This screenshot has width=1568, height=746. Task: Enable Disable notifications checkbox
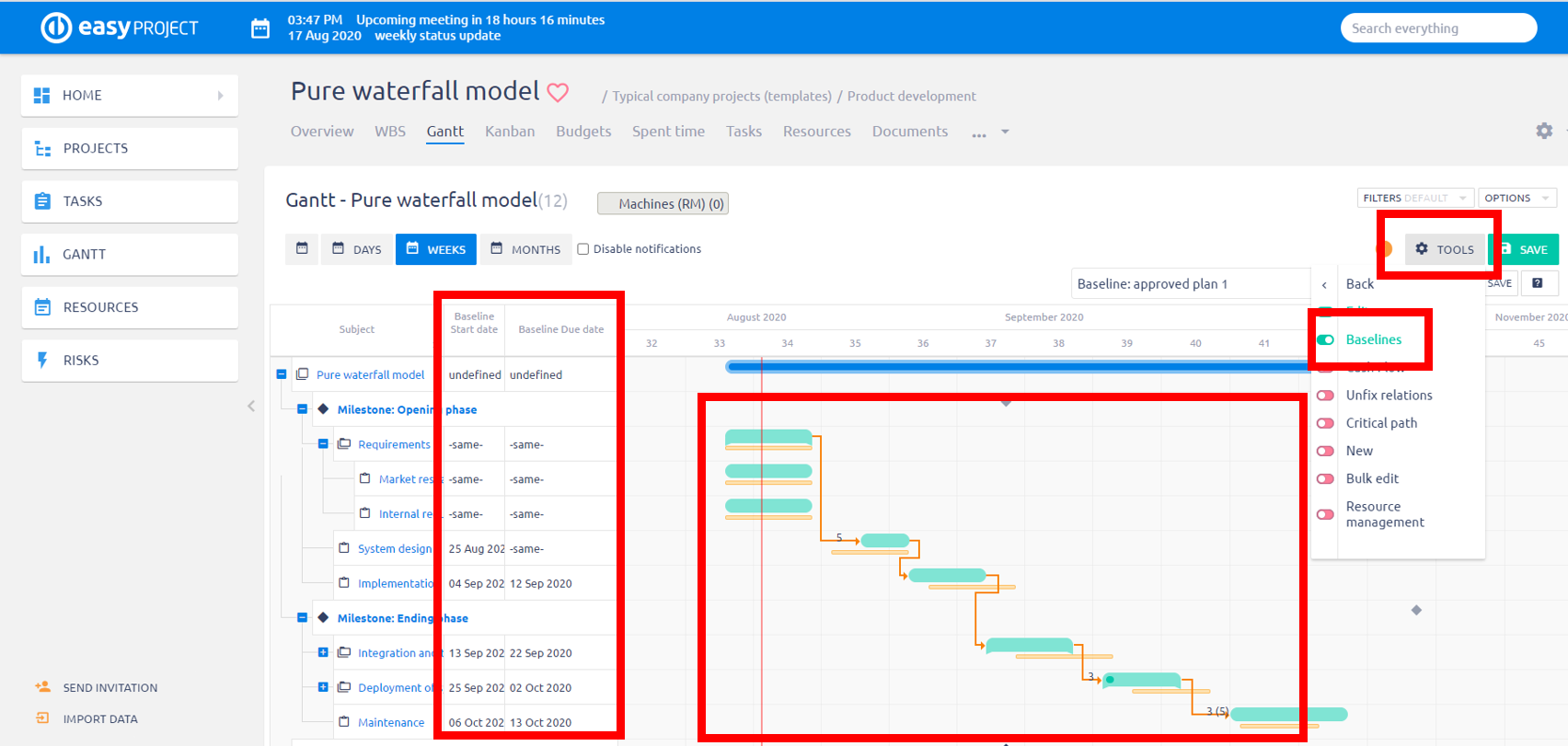click(x=582, y=248)
